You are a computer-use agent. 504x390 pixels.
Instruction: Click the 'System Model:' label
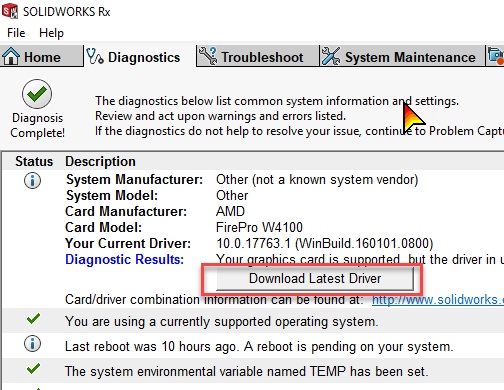point(112,195)
